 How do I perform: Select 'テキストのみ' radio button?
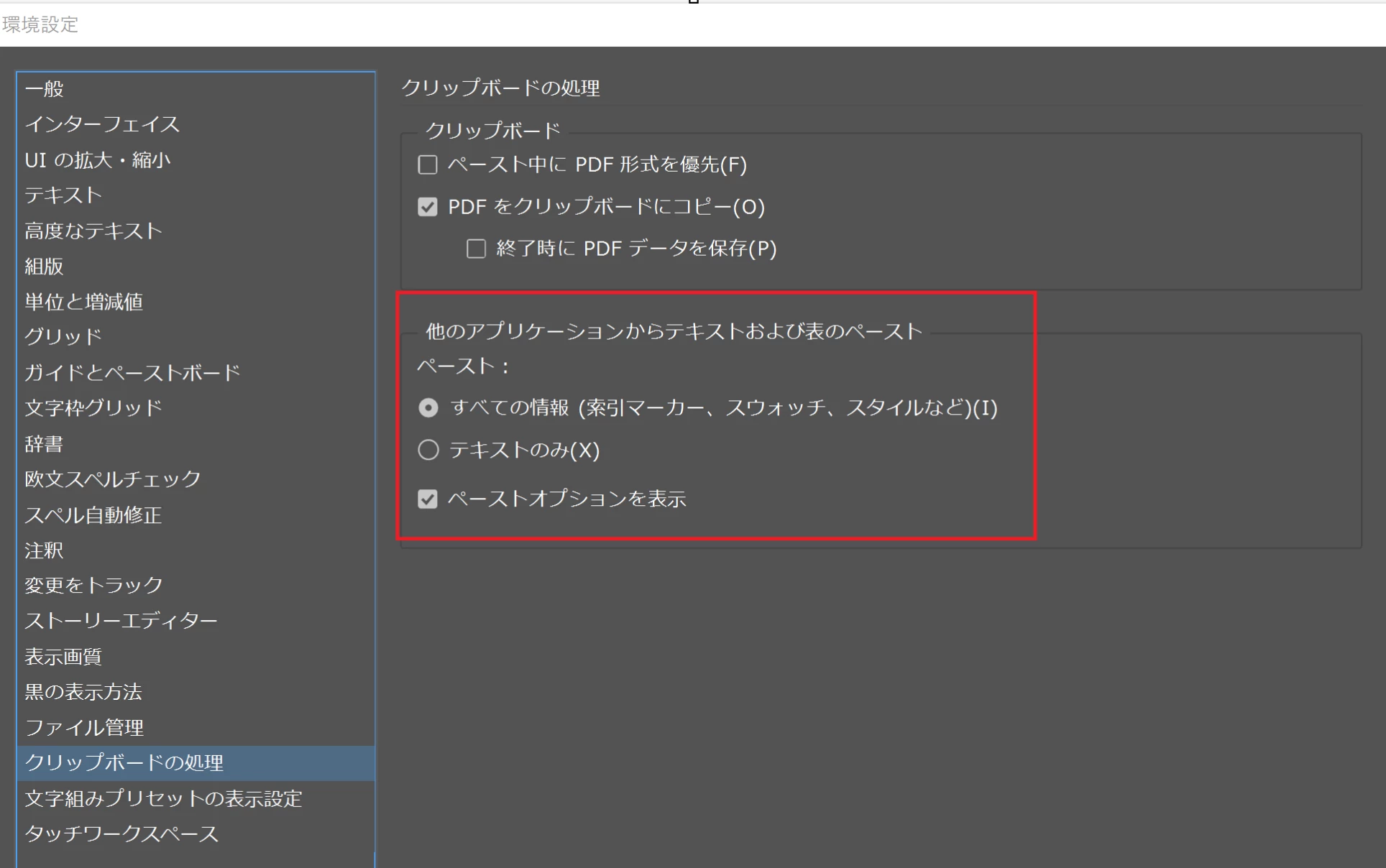[428, 451]
